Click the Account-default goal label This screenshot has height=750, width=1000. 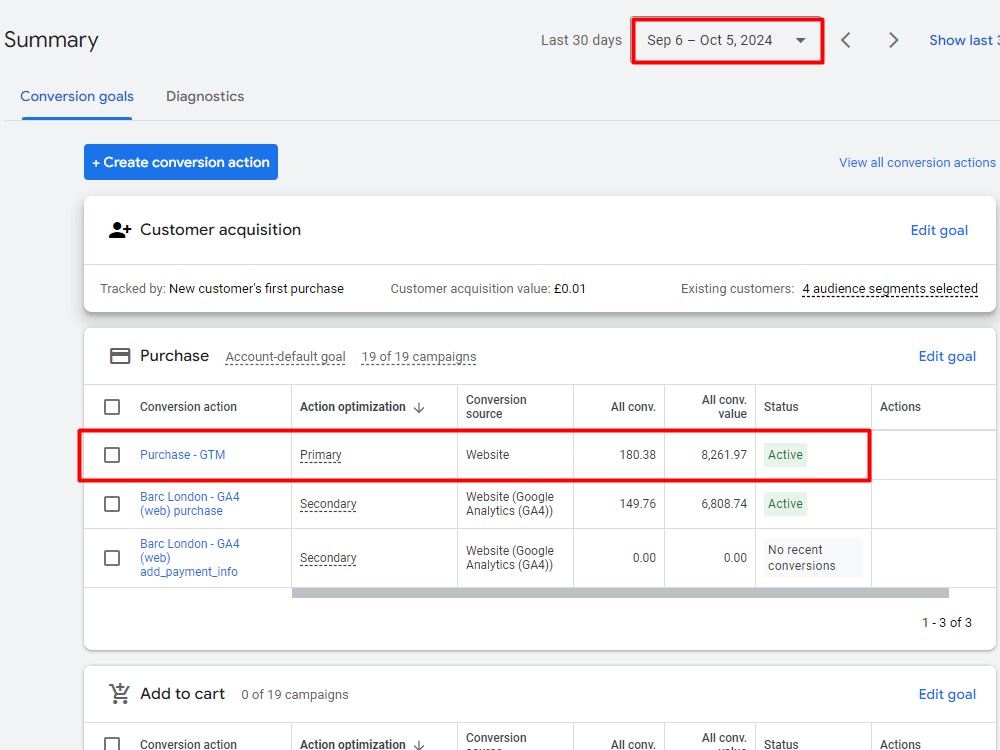pyautogui.click(x=286, y=357)
